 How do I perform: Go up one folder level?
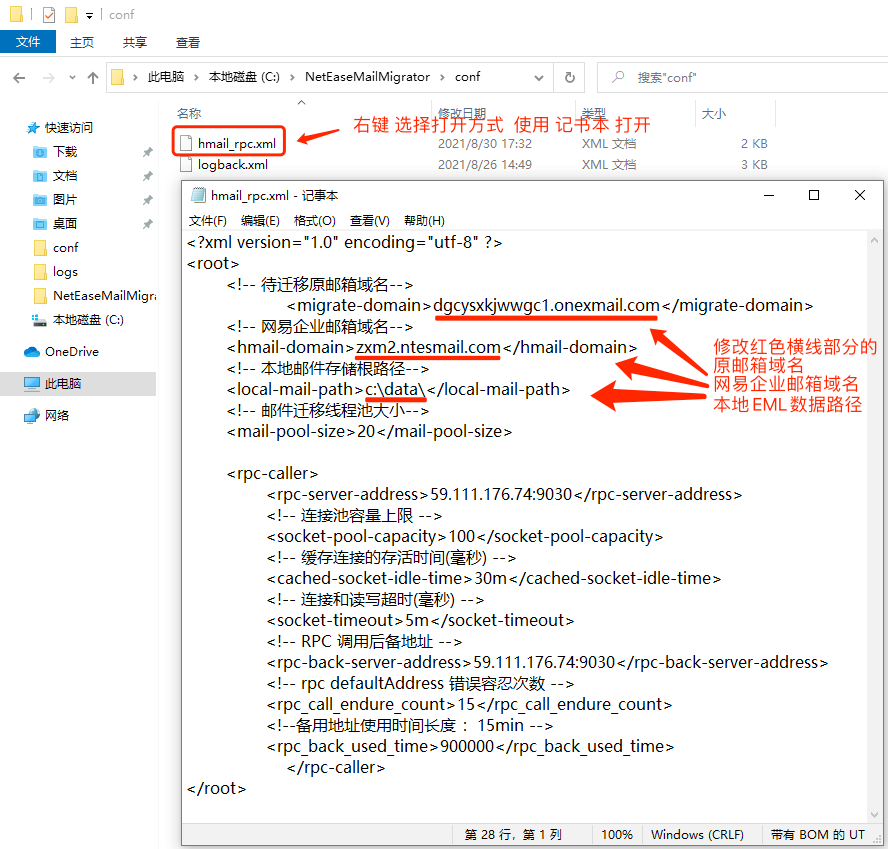tap(93, 77)
